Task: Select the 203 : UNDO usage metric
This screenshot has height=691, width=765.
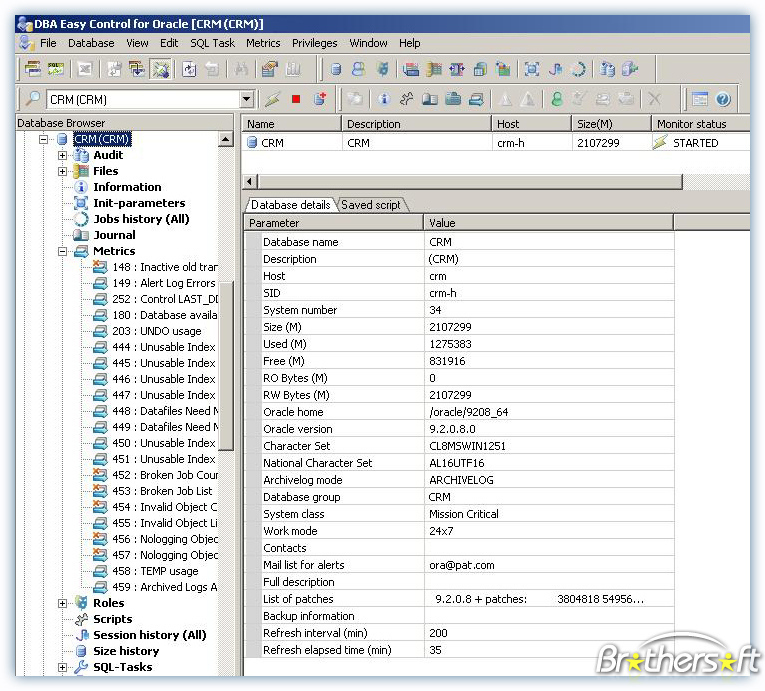Action: pyautogui.click(x=156, y=331)
